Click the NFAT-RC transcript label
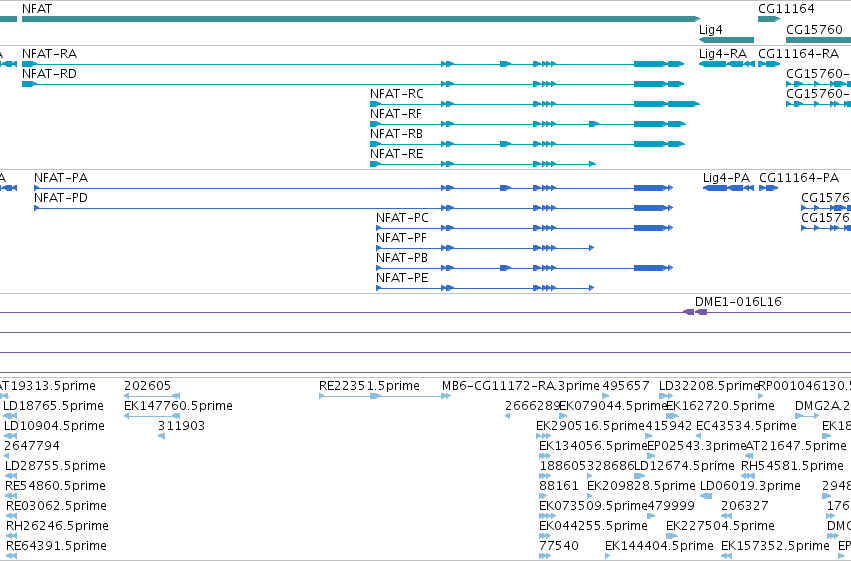851x561 pixels. pos(397,94)
